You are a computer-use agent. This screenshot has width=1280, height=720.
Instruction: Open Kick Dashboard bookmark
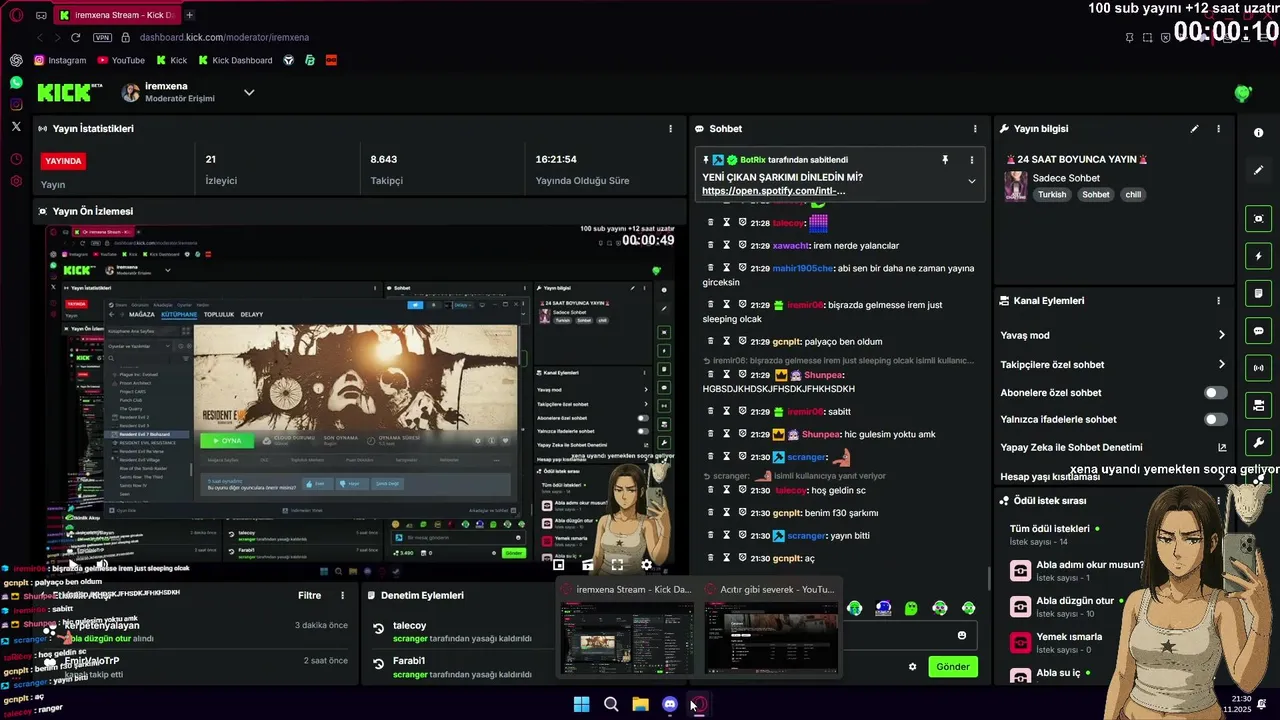[x=235, y=60]
